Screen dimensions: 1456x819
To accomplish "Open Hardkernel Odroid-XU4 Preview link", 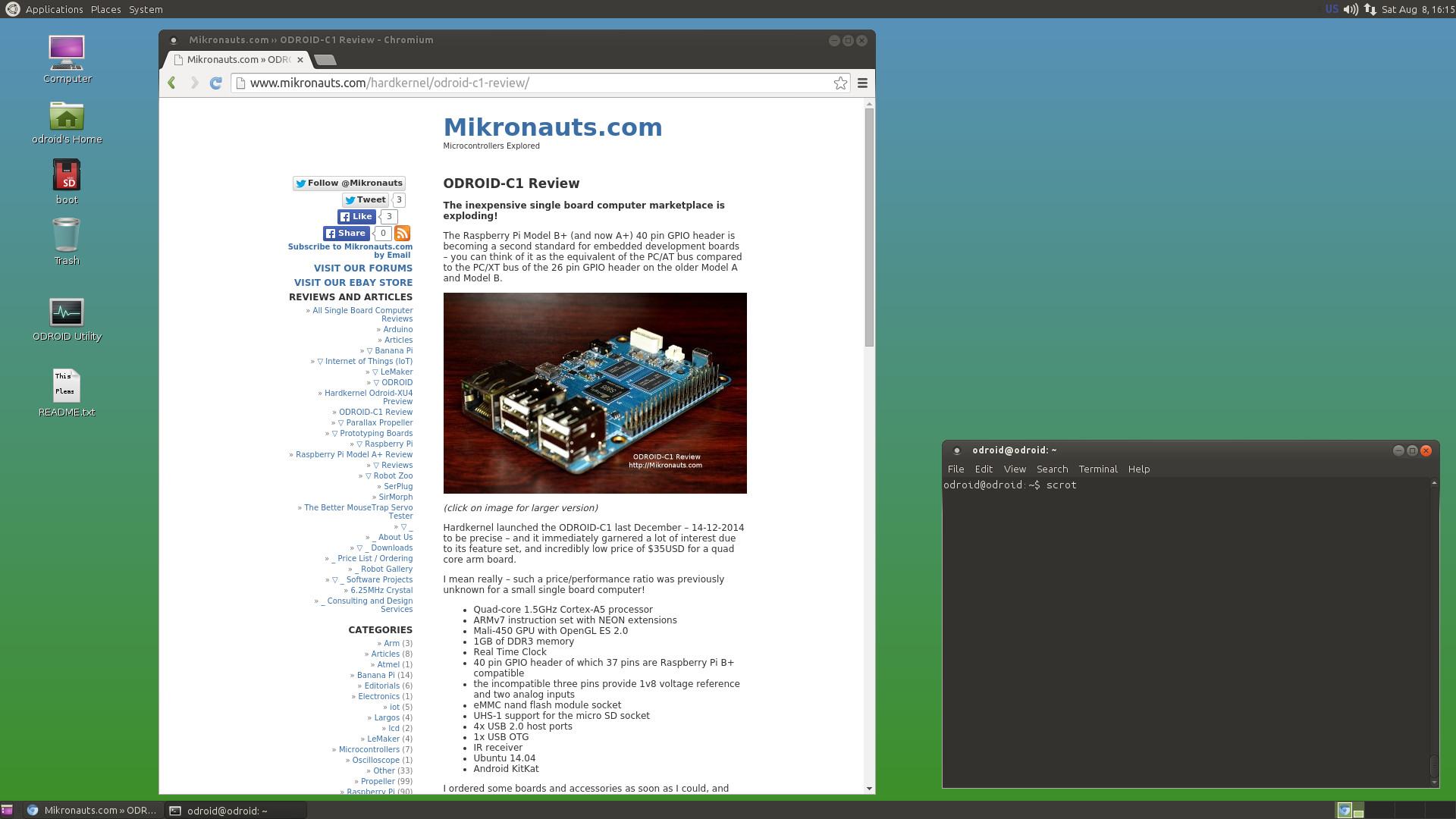I will click(x=369, y=397).
